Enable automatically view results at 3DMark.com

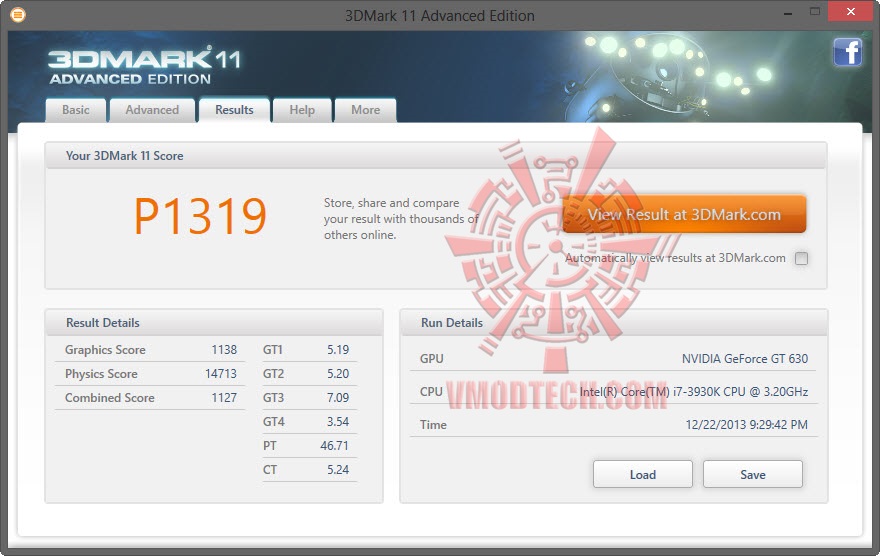coord(801,258)
